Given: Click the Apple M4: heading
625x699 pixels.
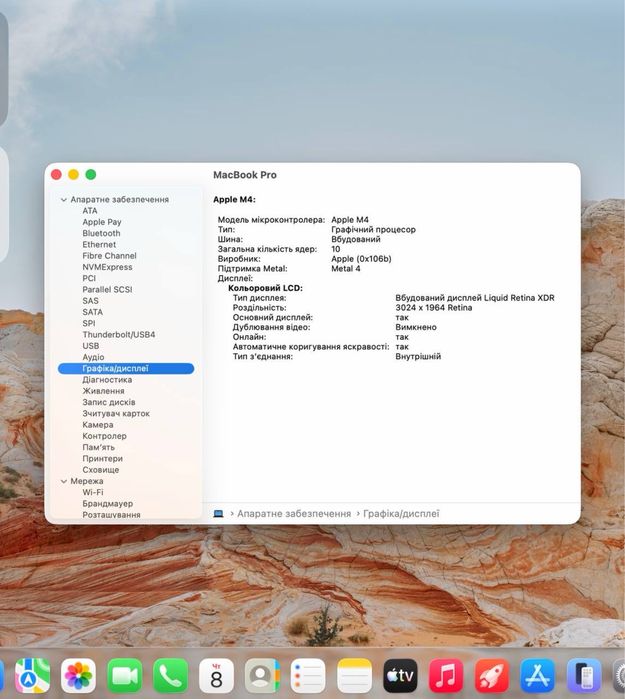Looking at the screenshot, I should tap(234, 200).
